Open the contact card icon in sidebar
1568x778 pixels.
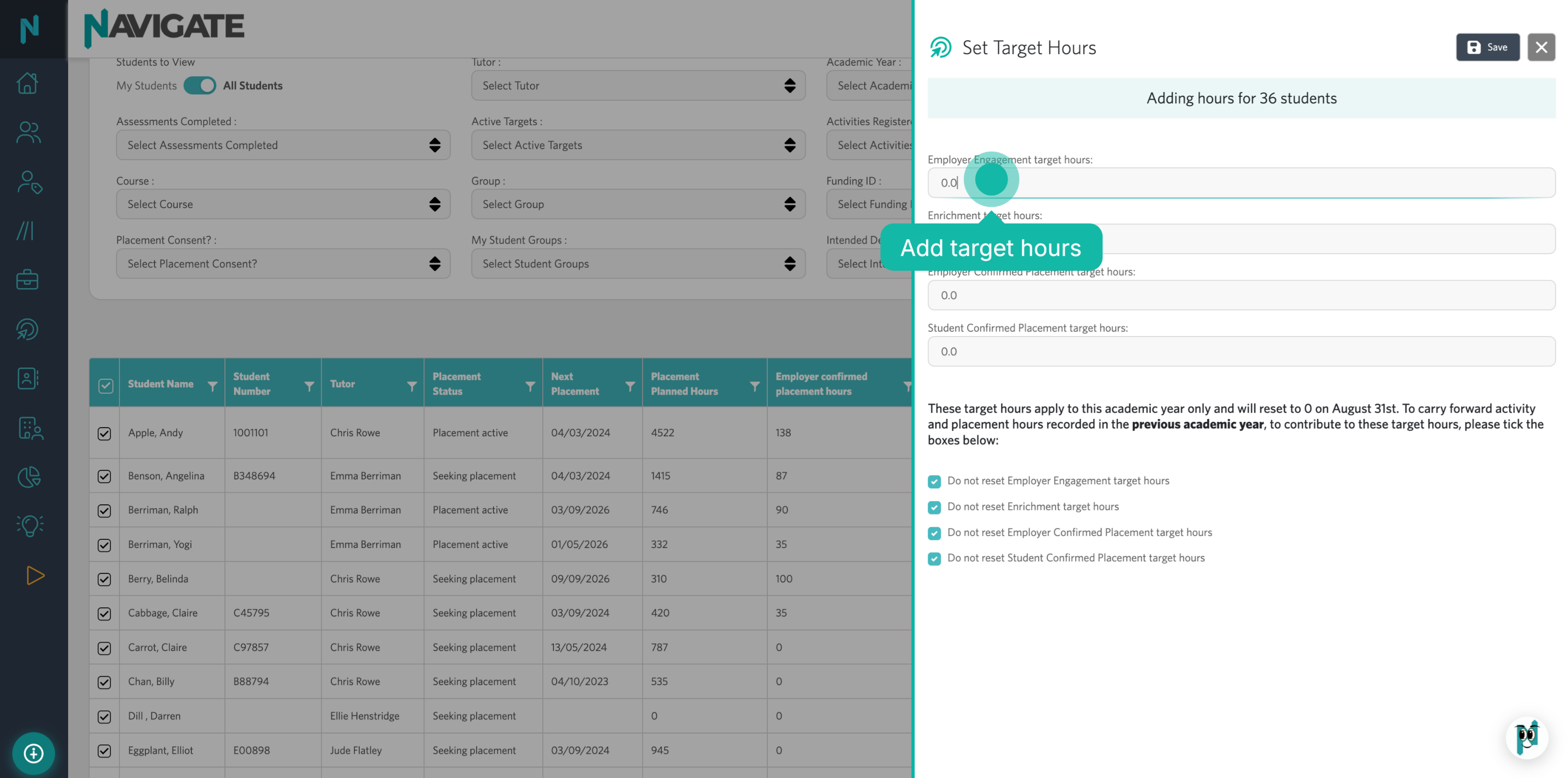[27, 378]
